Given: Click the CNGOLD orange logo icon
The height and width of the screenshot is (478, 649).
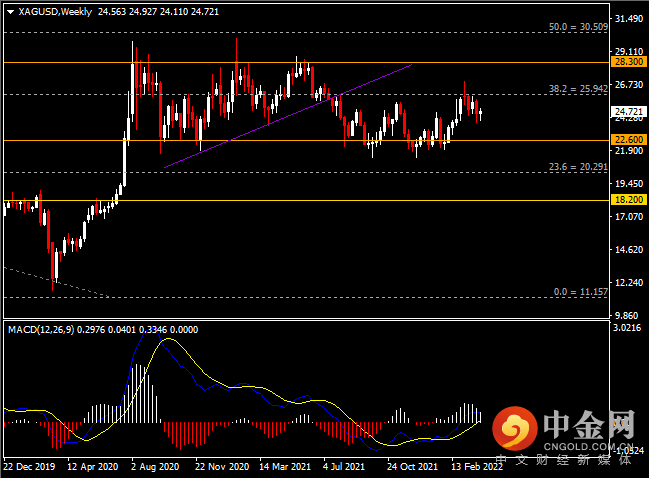Looking at the screenshot, I should click(514, 428).
